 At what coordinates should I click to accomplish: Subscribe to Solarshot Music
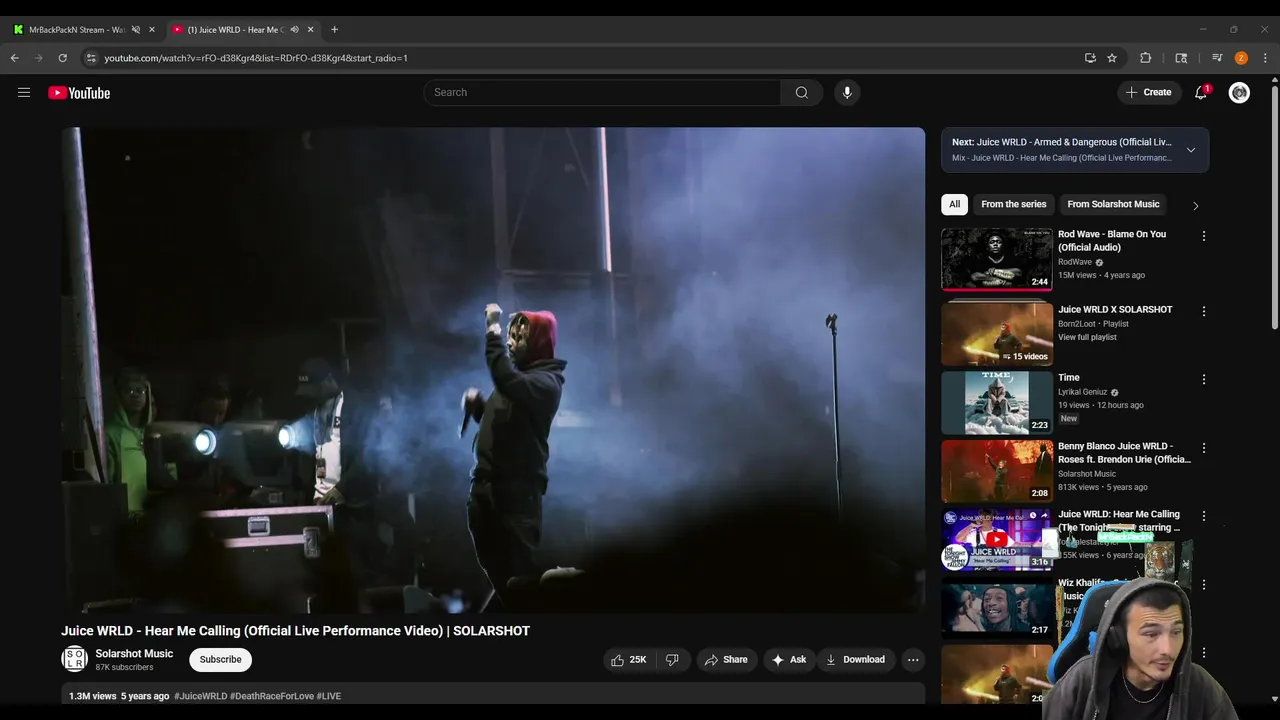pyautogui.click(x=220, y=660)
